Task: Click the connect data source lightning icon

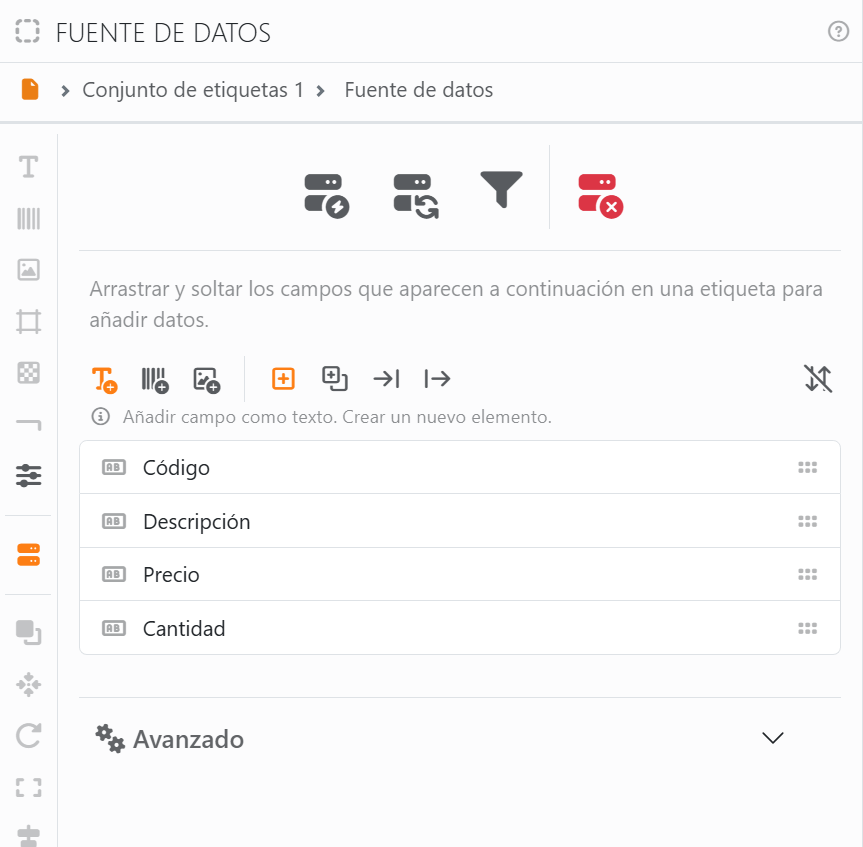Action: [x=326, y=196]
